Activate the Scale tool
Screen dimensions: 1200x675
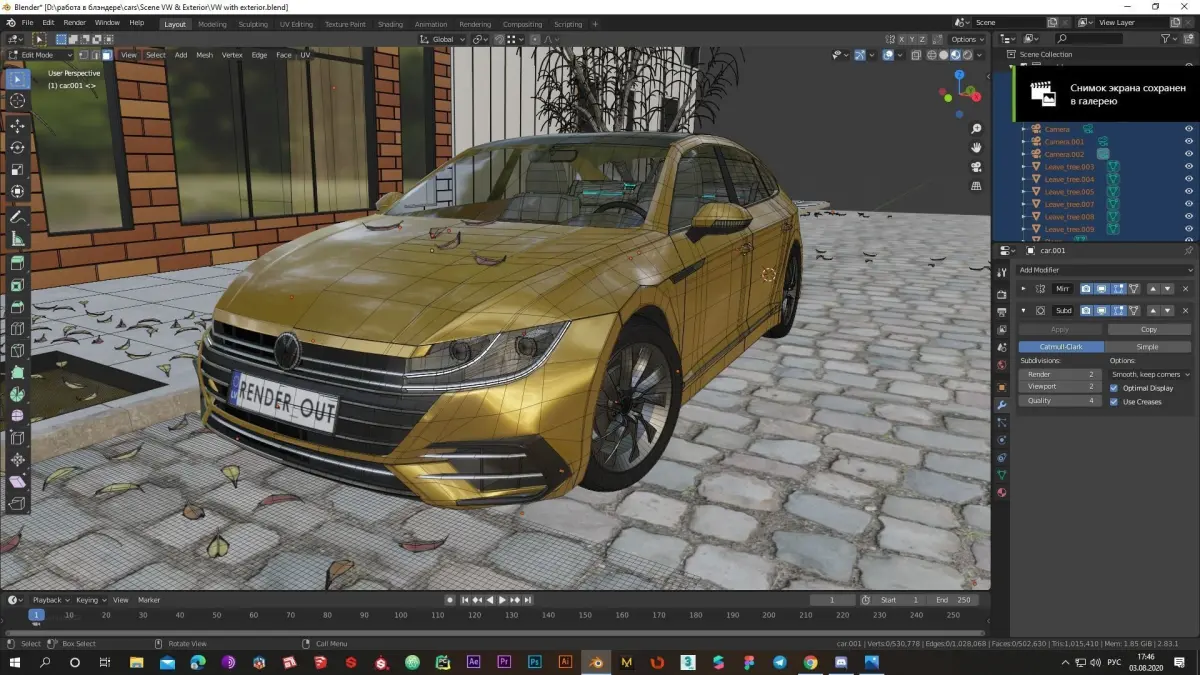point(17,169)
